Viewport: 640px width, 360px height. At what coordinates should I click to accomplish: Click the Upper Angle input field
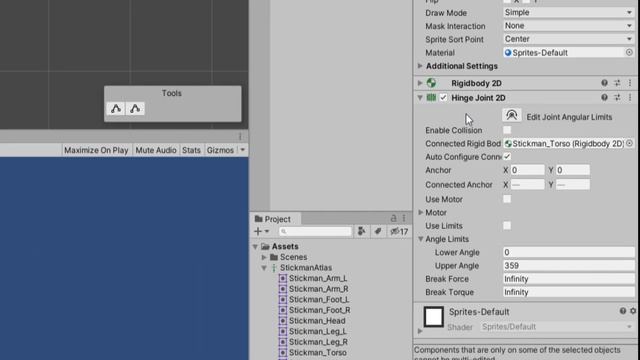pos(569,266)
